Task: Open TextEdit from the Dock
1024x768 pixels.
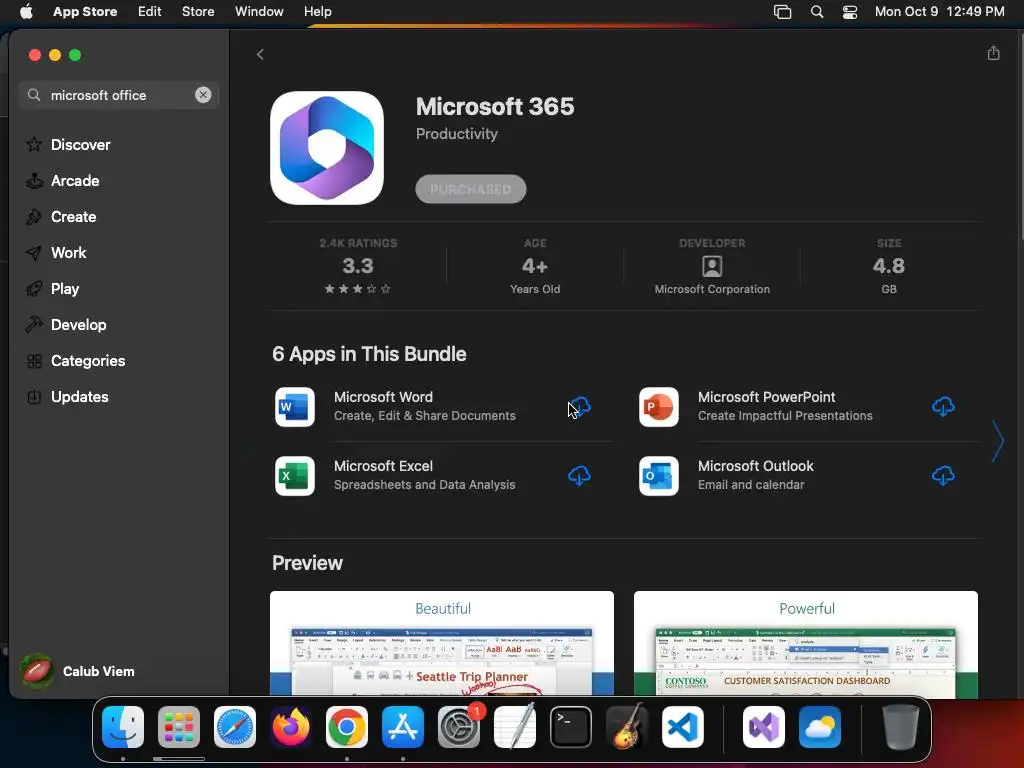Action: point(515,726)
